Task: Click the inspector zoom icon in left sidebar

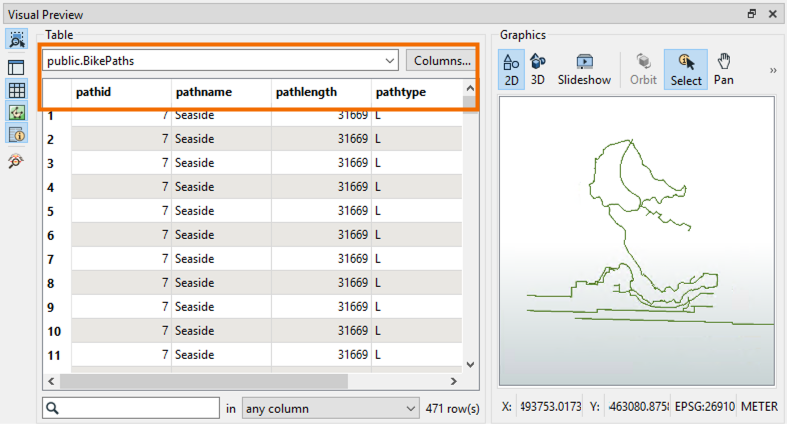Action: [17, 39]
